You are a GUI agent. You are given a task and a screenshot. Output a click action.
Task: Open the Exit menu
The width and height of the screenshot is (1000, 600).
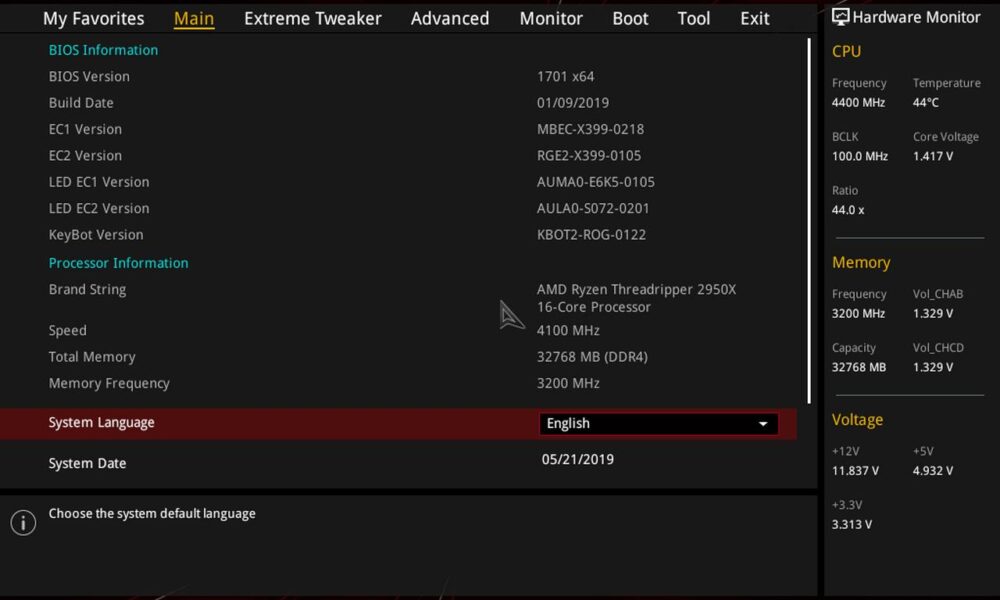pyautogui.click(x=754, y=17)
